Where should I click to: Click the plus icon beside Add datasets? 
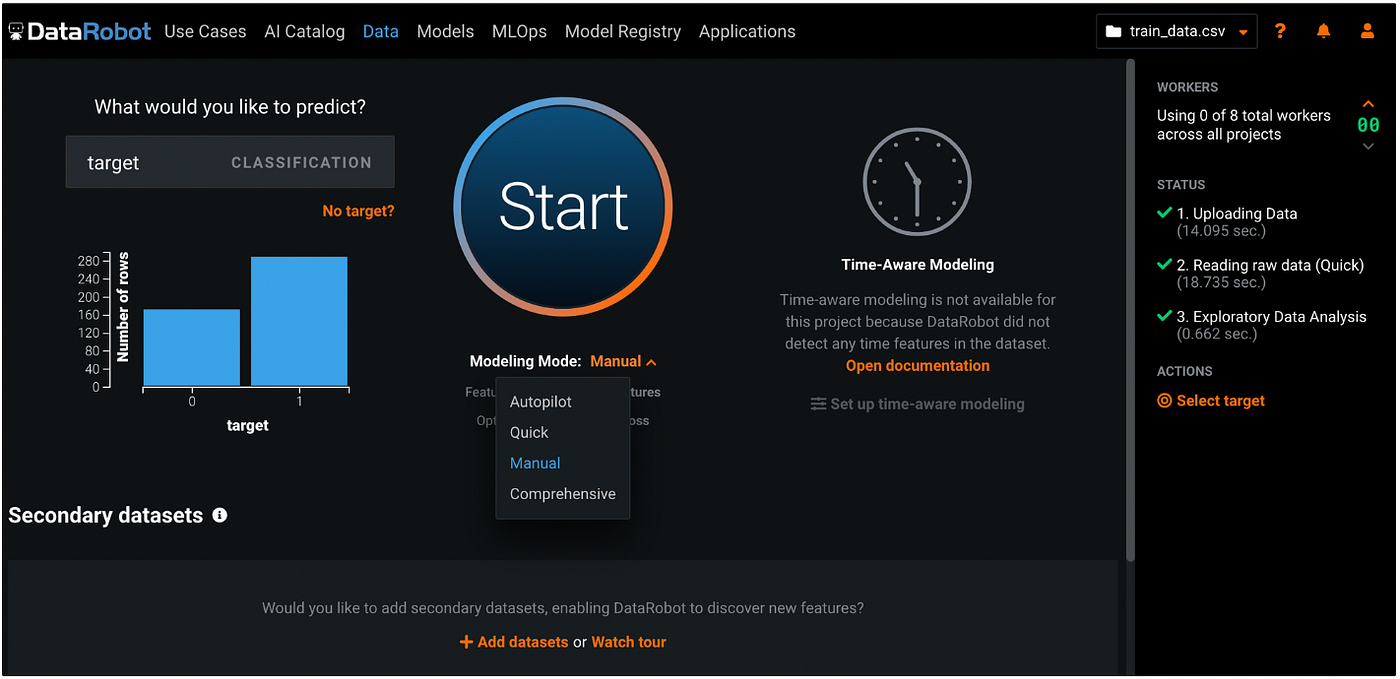pyautogui.click(x=466, y=642)
